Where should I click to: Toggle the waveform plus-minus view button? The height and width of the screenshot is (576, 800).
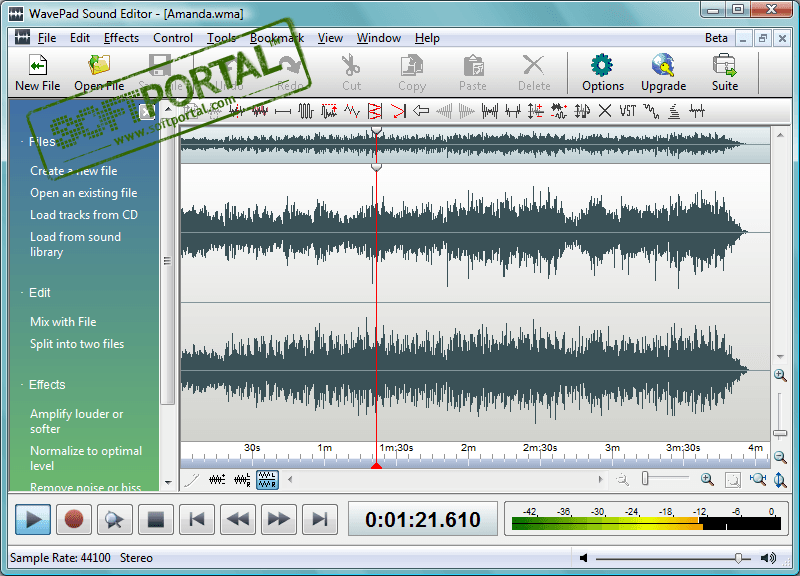[217, 480]
